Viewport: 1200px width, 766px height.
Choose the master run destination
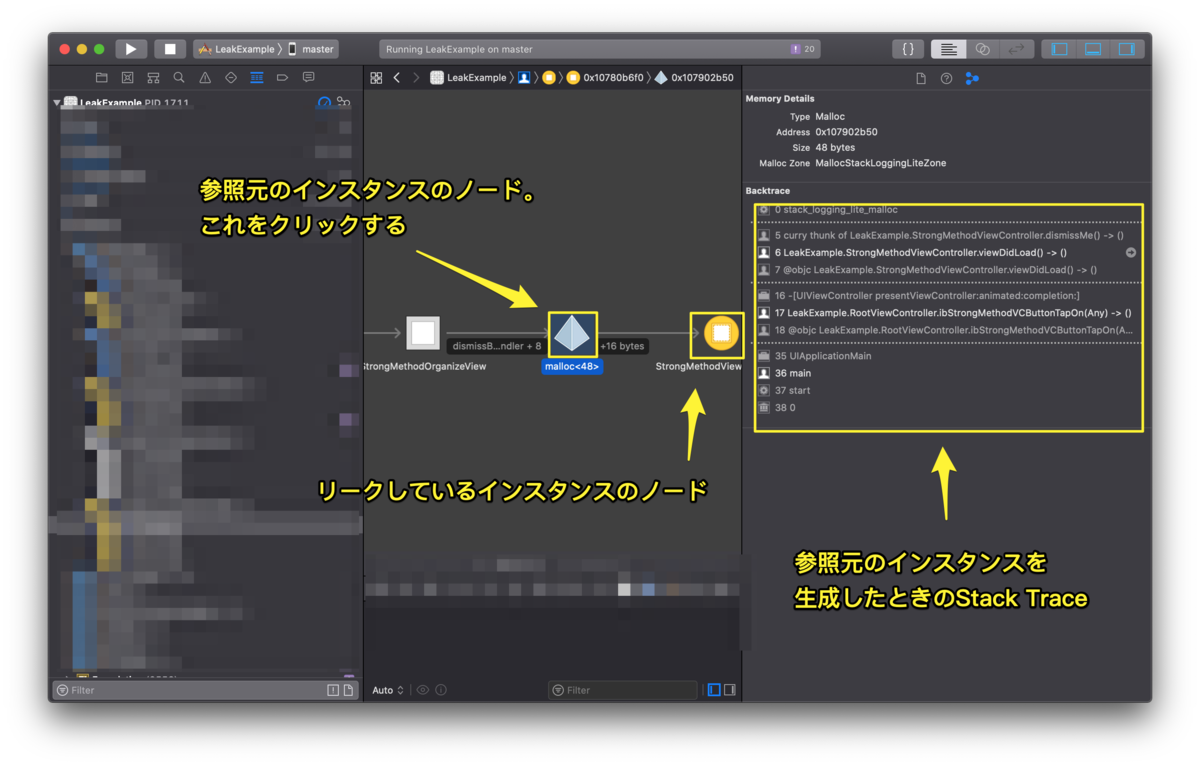coord(312,49)
